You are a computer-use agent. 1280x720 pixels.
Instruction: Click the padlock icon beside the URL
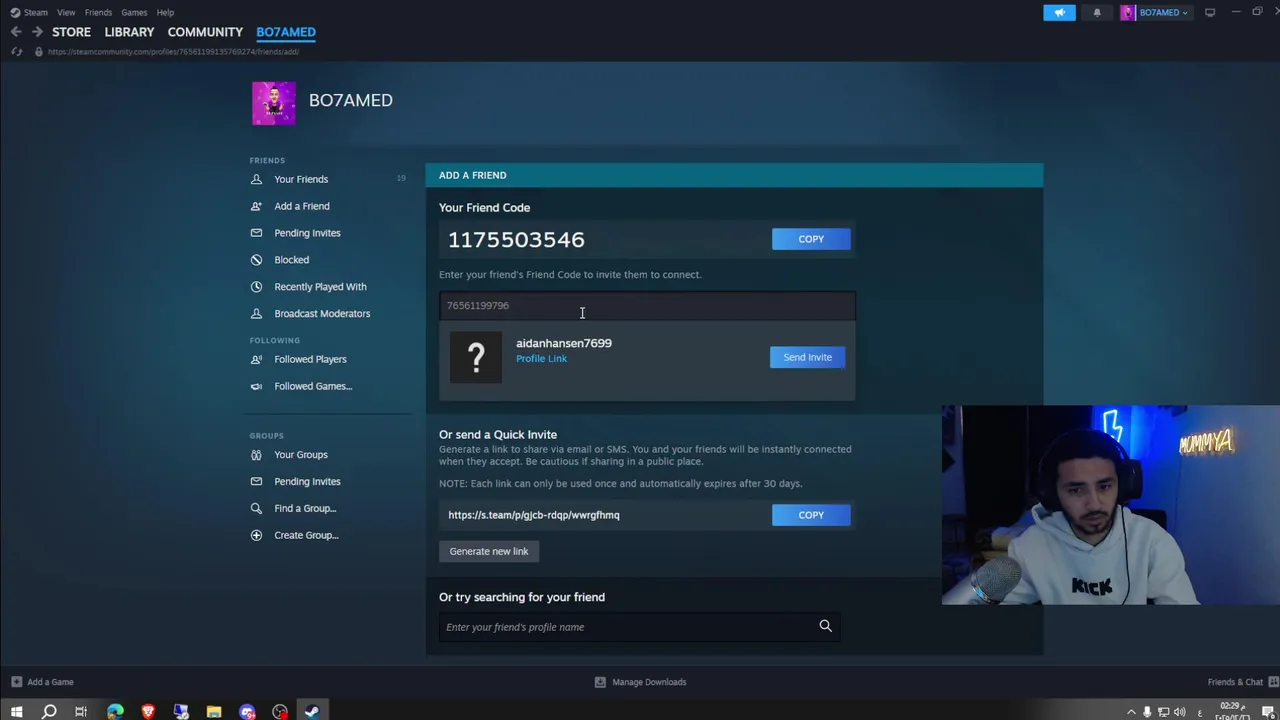[38, 51]
